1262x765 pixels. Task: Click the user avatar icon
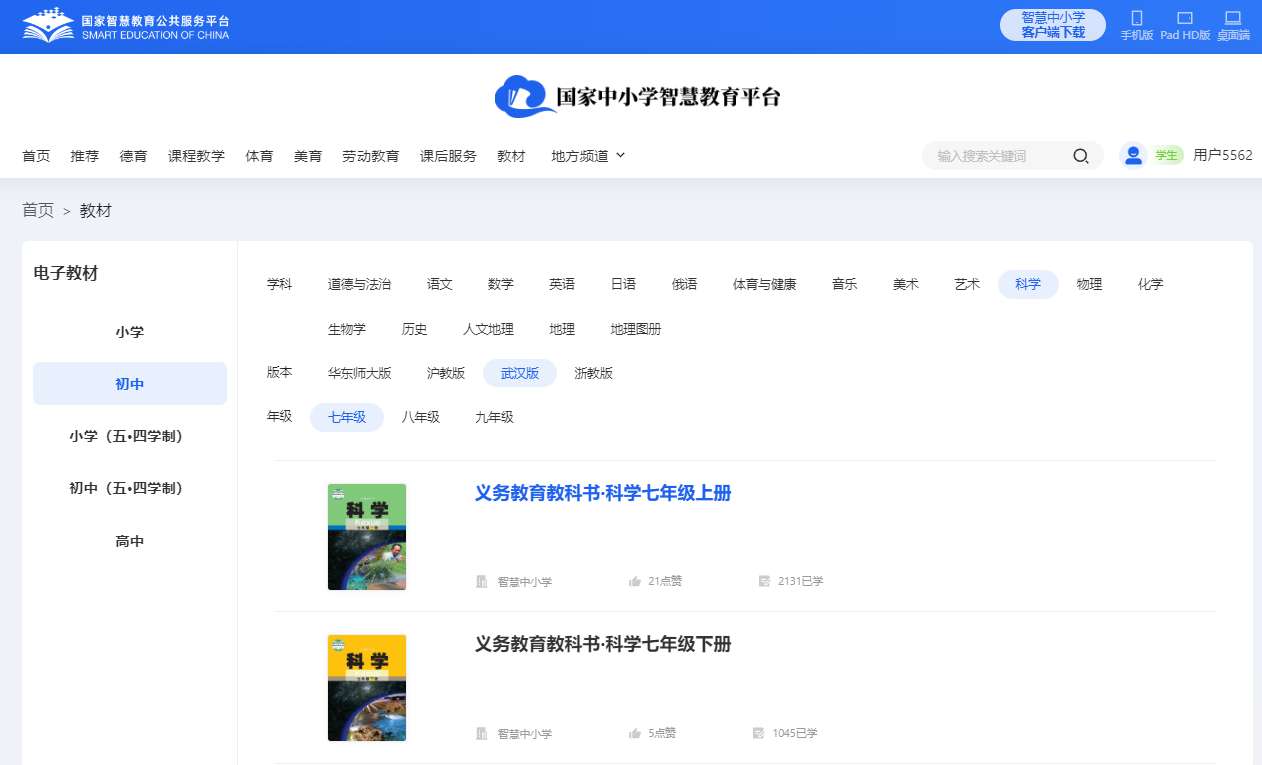(1133, 155)
